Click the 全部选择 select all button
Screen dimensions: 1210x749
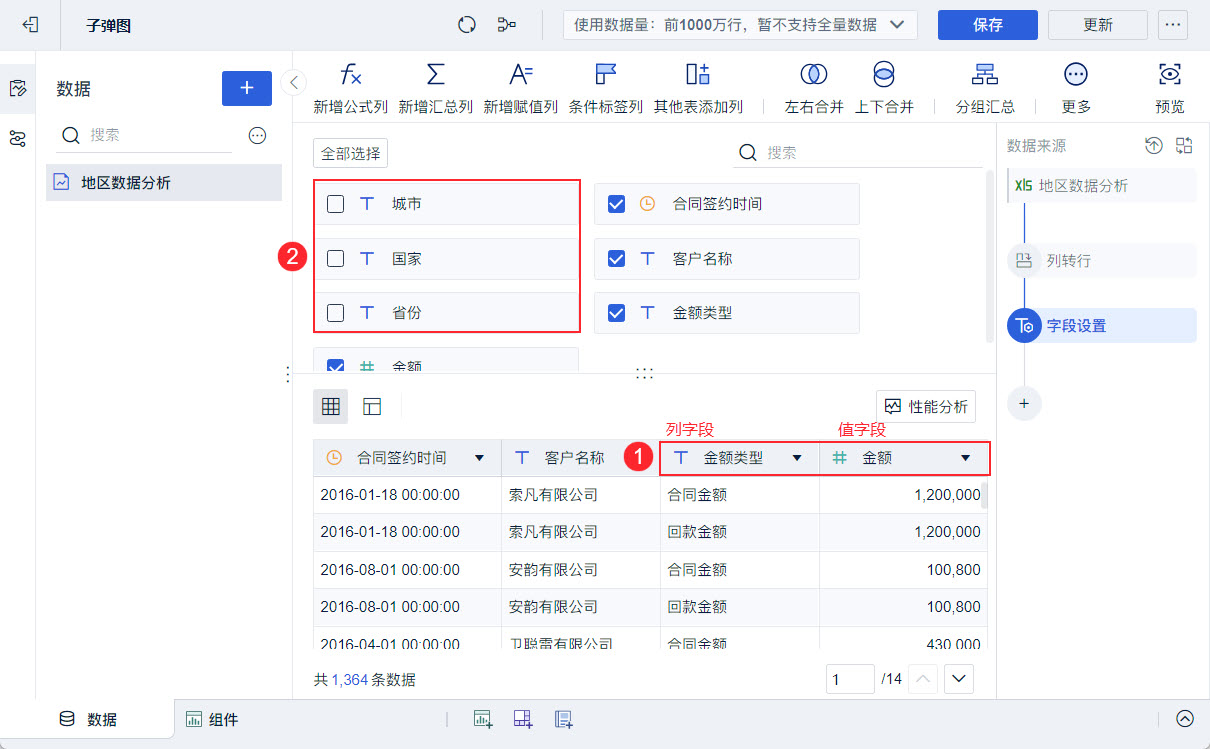pos(350,153)
